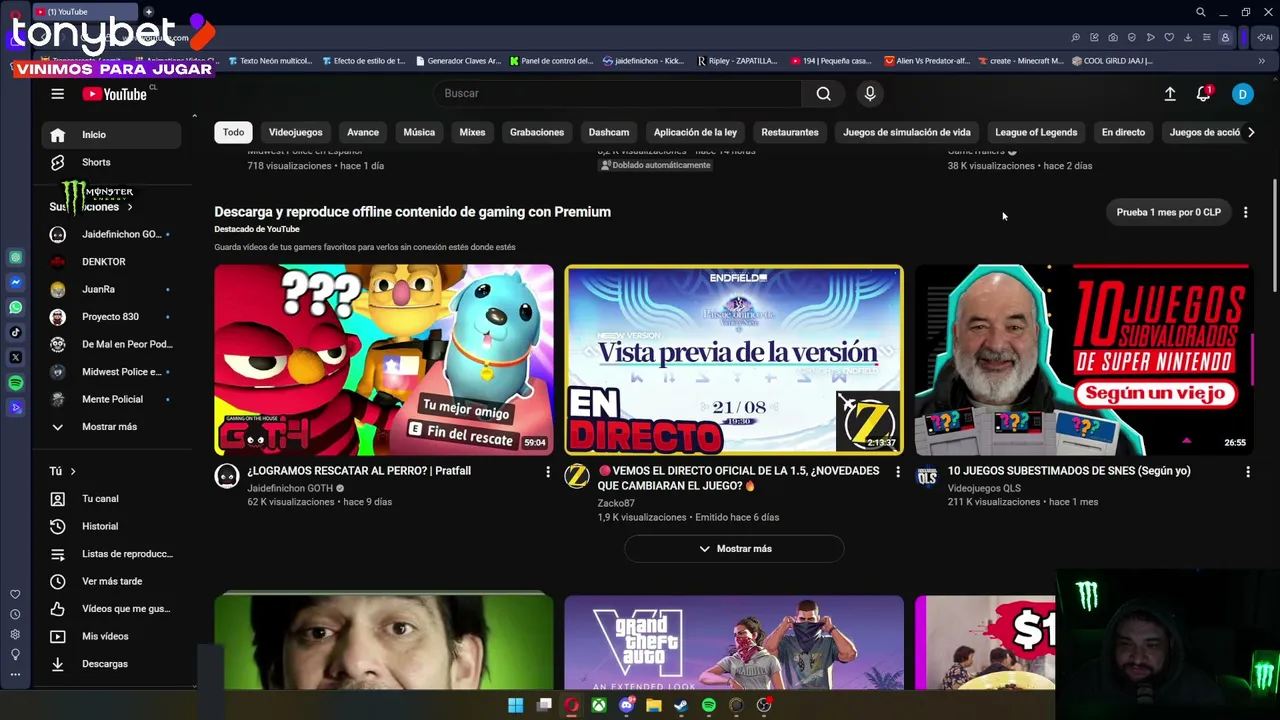This screenshot has width=1280, height=720.
Task: Open Spotify in the Opera sidebar
Action: tap(15, 383)
